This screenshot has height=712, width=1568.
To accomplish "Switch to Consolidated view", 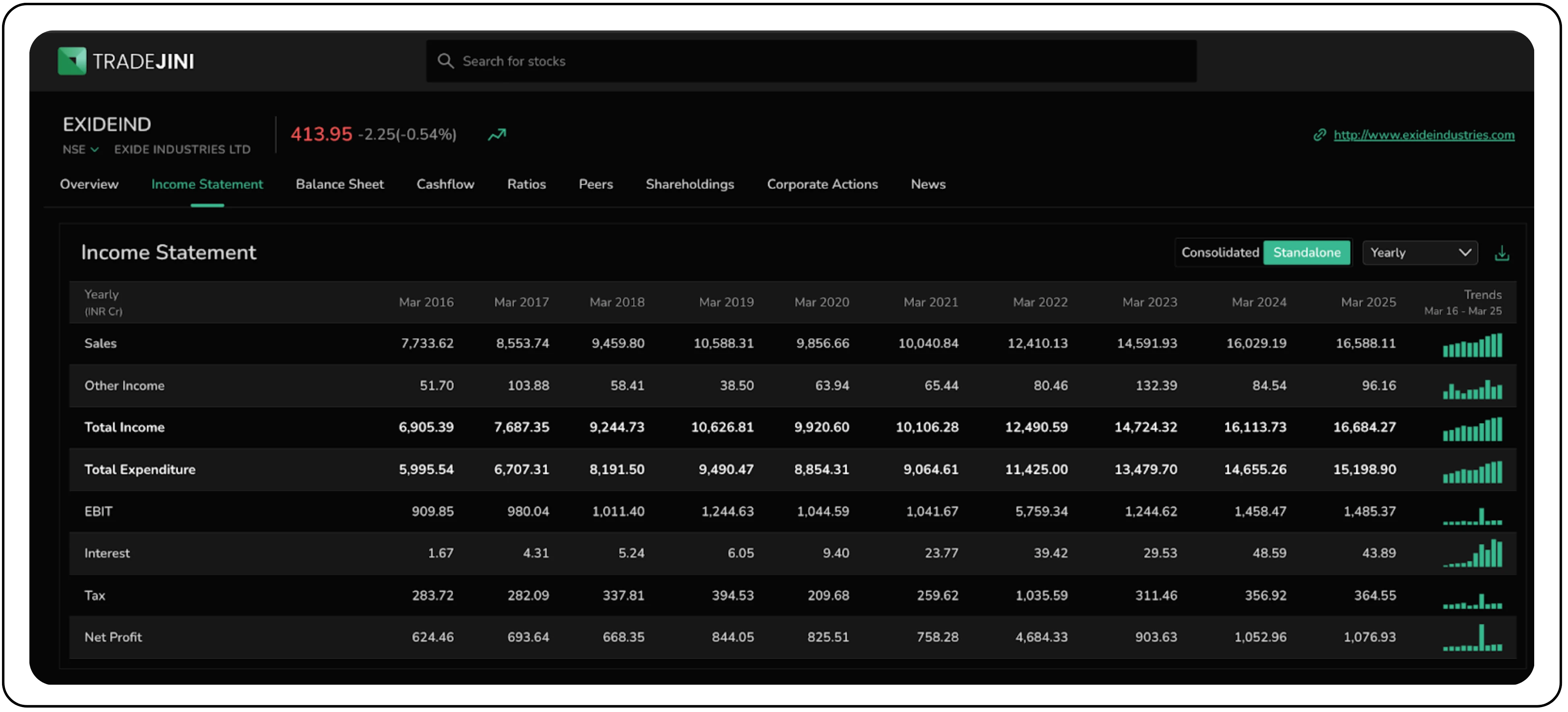I will pyautogui.click(x=1220, y=253).
